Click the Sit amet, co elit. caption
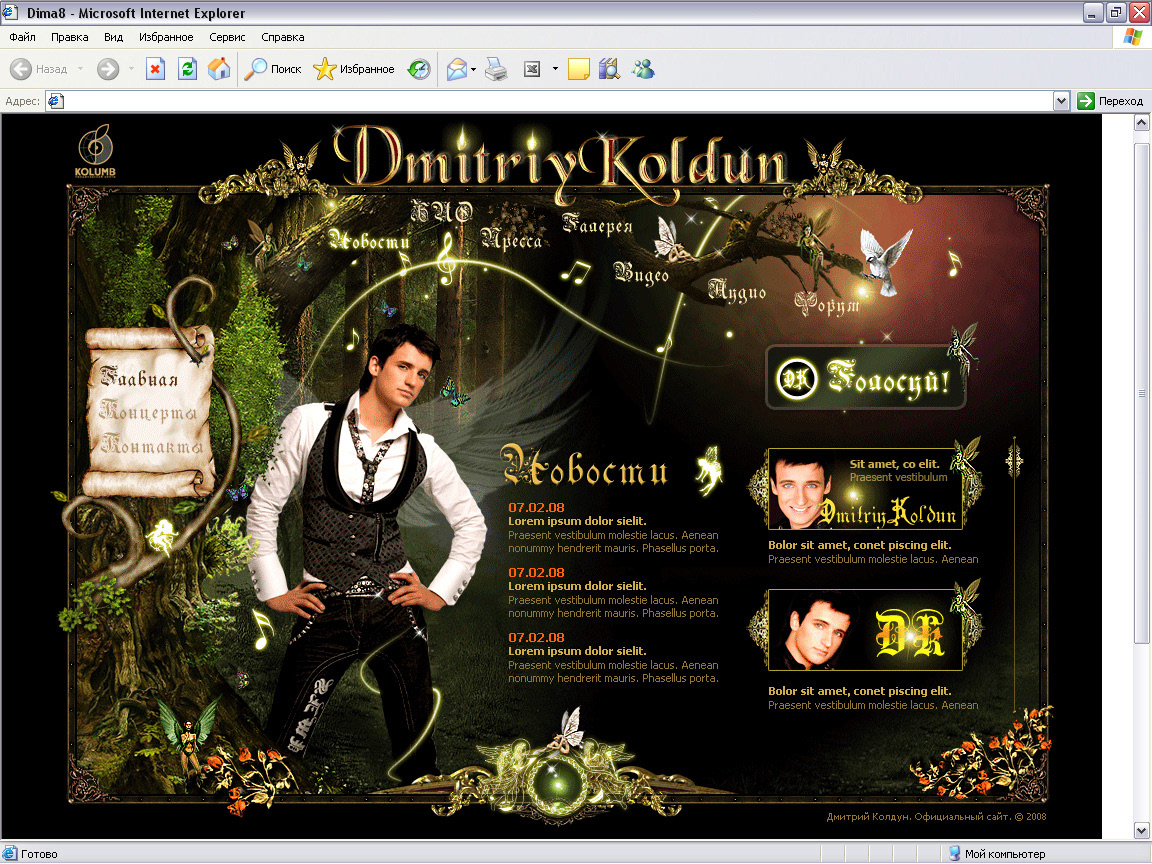1152x864 pixels. pyautogui.click(x=894, y=464)
